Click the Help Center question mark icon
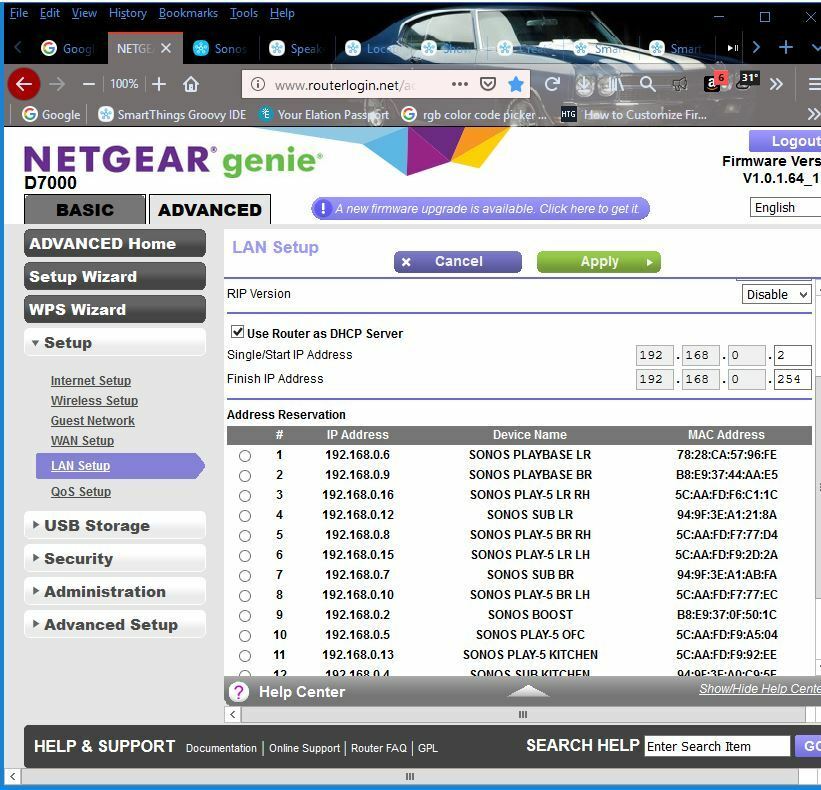The height and width of the screenshot is (790, 821). pyautogui.click(x=239, y=692)
